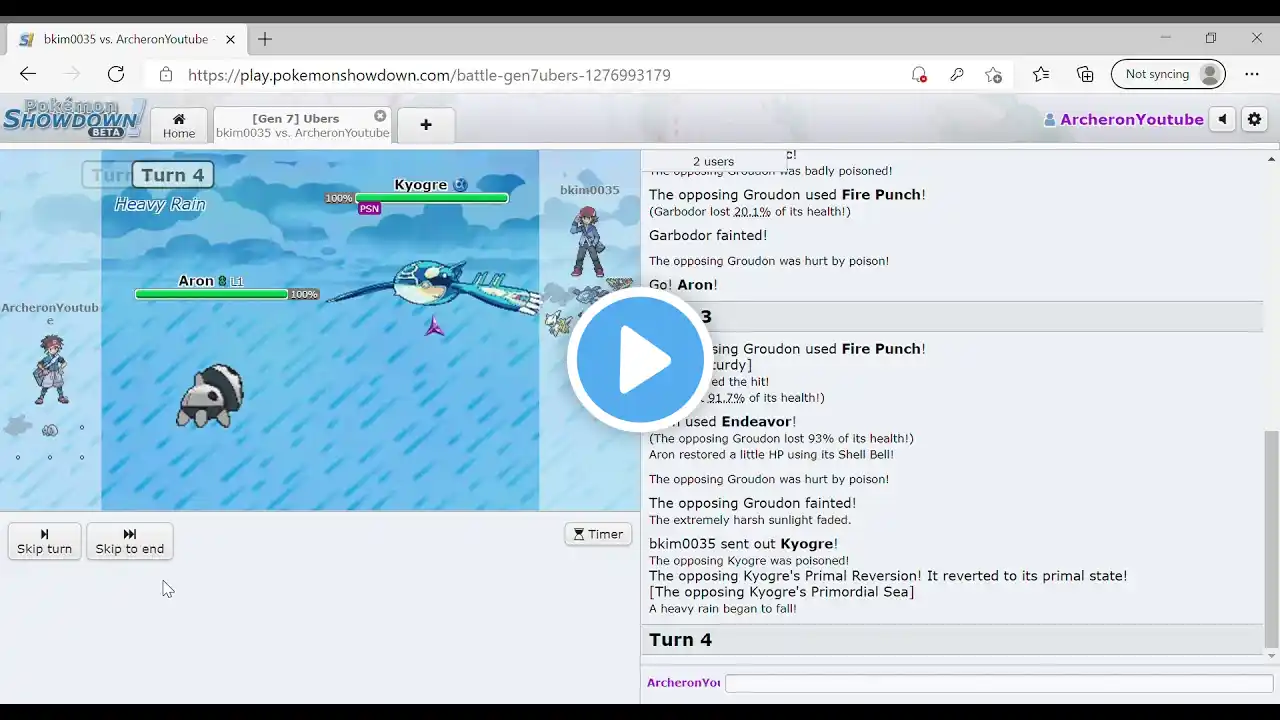Image resolution: width=1280 pixels, height=720 pixels.
Task: Click the ArcheronYoutube trainer sprite in the battle
Action: point(50,369)
